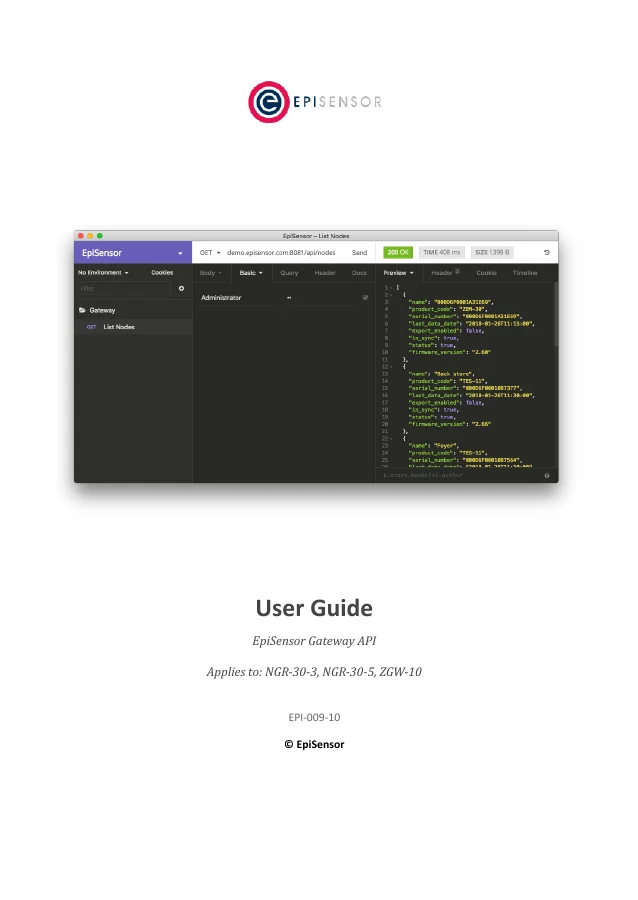
Task: Click the Administrator username field
Action: coord(238,298)
